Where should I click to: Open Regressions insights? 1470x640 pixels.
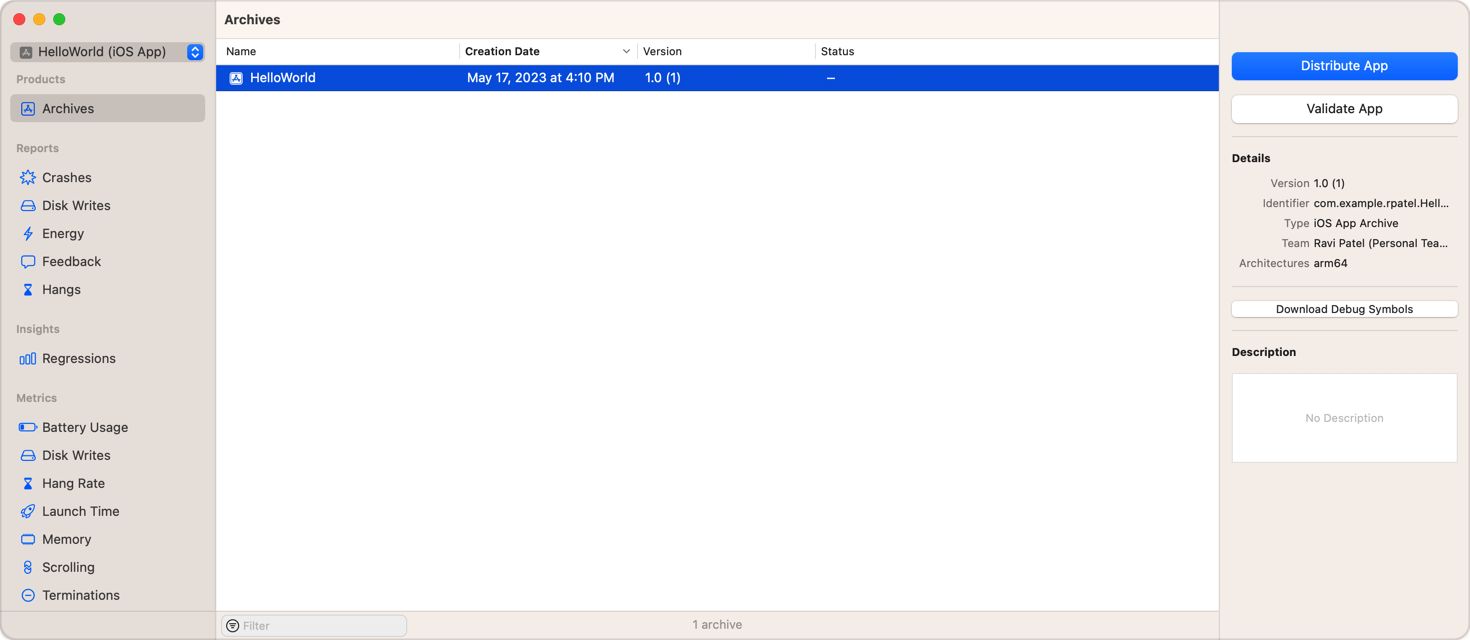[x=108, y=358]
